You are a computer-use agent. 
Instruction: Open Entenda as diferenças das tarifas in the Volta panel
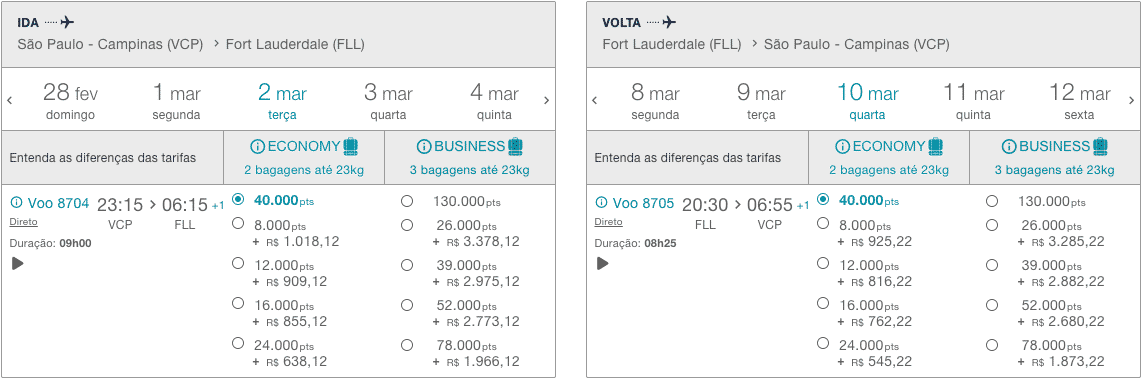[687, 158]
